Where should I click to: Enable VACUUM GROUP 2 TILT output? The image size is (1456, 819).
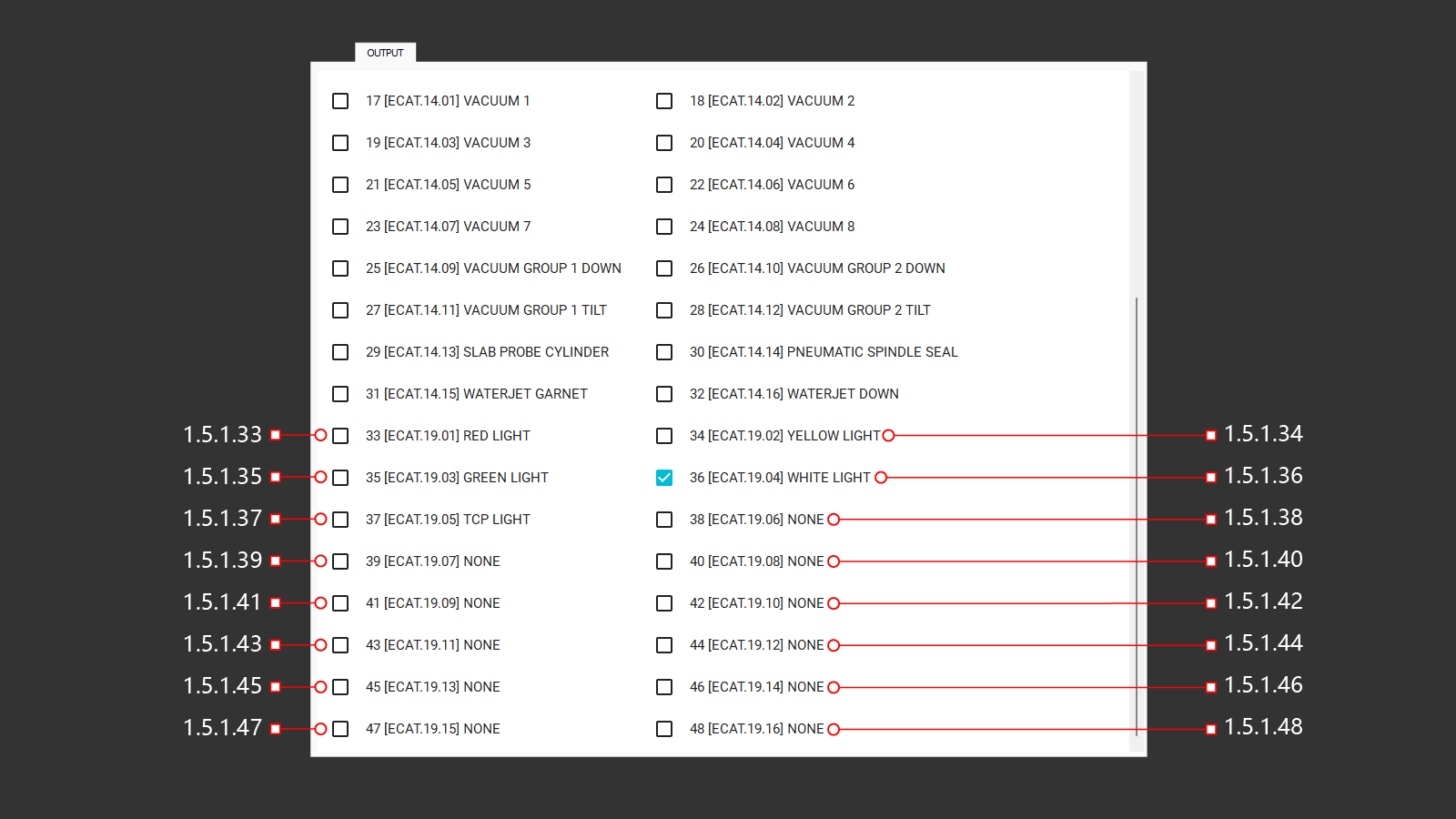pos(664,310)
